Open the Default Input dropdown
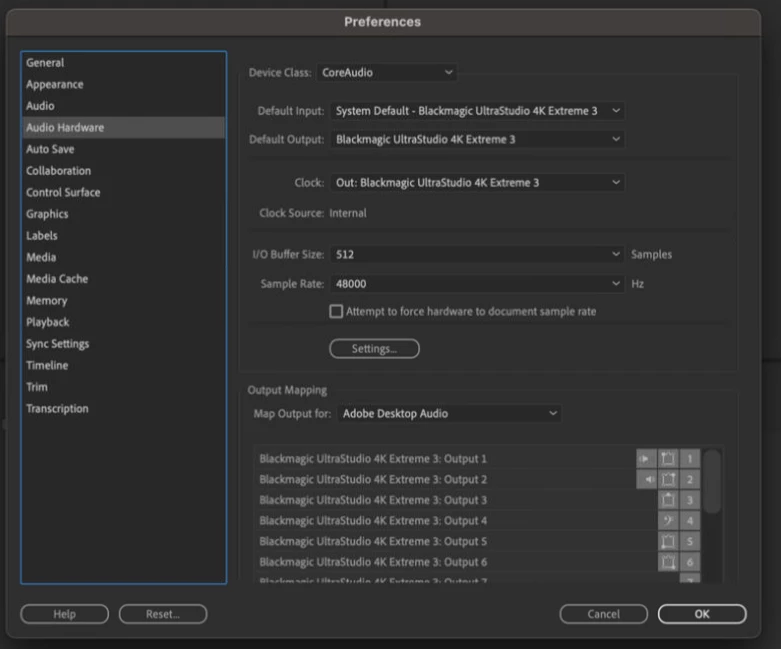This screenshot has width=781, height=649. [477, 111]
